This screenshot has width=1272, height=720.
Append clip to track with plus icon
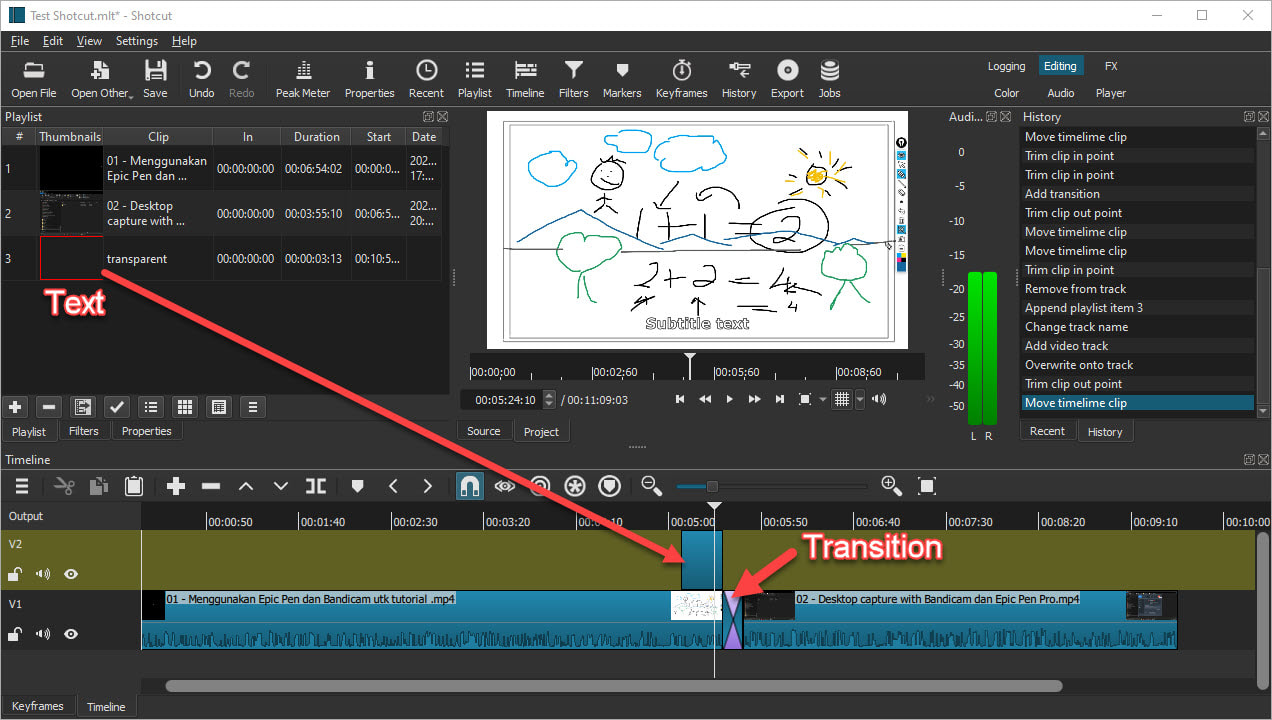(x=176, y=486)
